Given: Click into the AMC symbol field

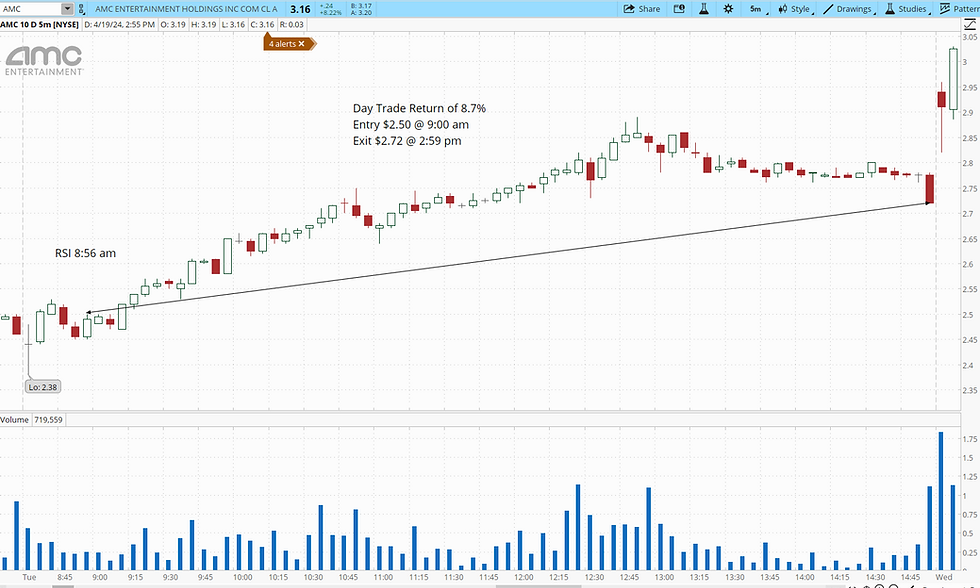Looking at the screenshot, I should (x=31, y=9).
